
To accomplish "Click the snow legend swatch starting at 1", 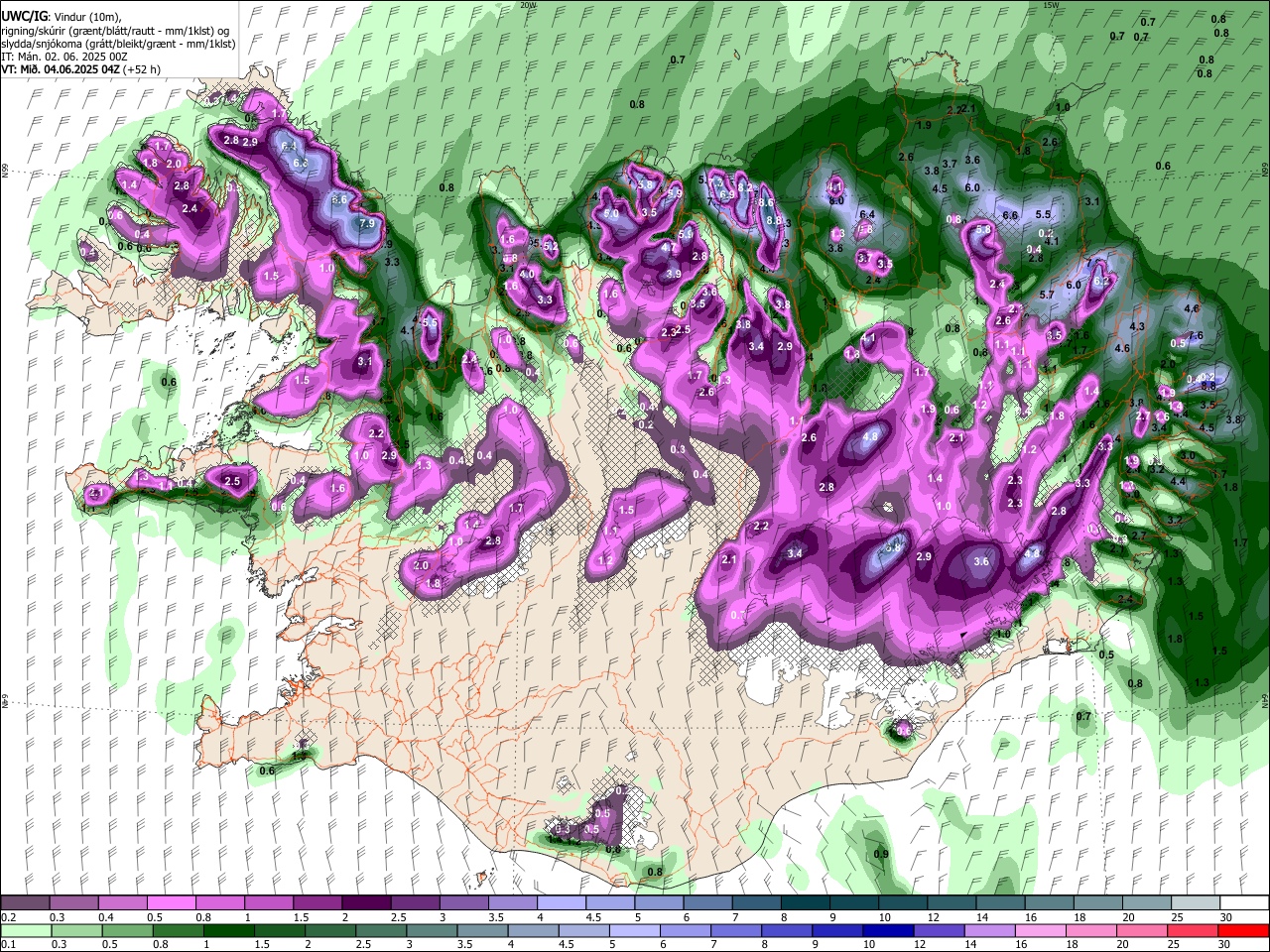I will pyautogui.click(x=269, y=903).
